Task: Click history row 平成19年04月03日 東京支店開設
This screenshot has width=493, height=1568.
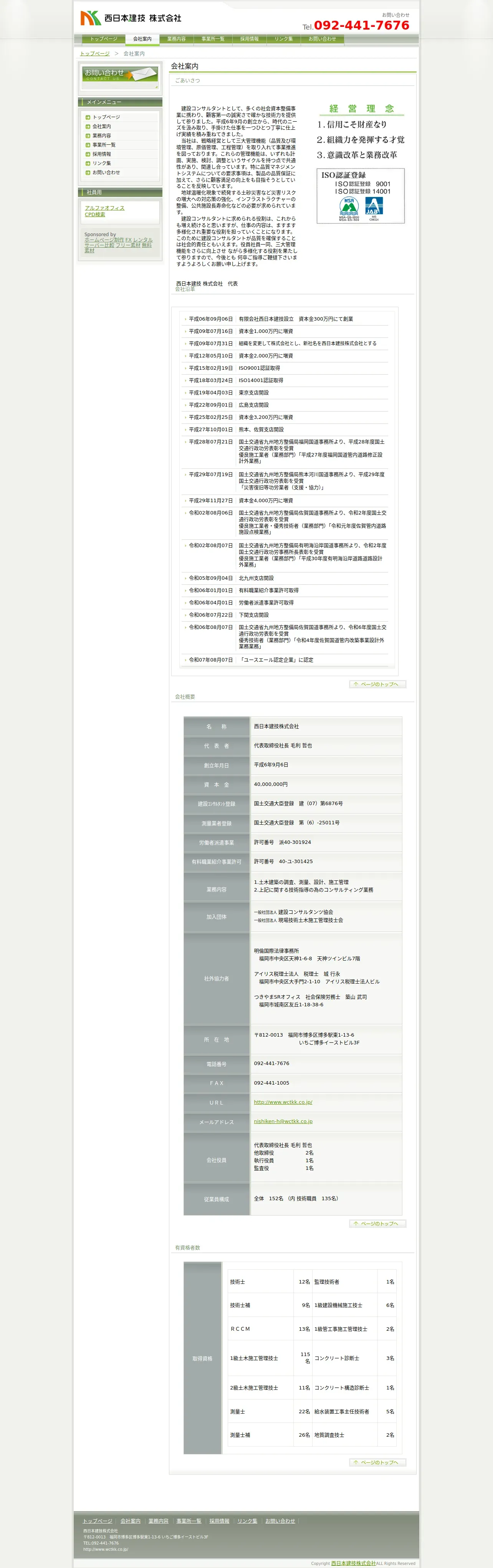Action: click(285, 393)
